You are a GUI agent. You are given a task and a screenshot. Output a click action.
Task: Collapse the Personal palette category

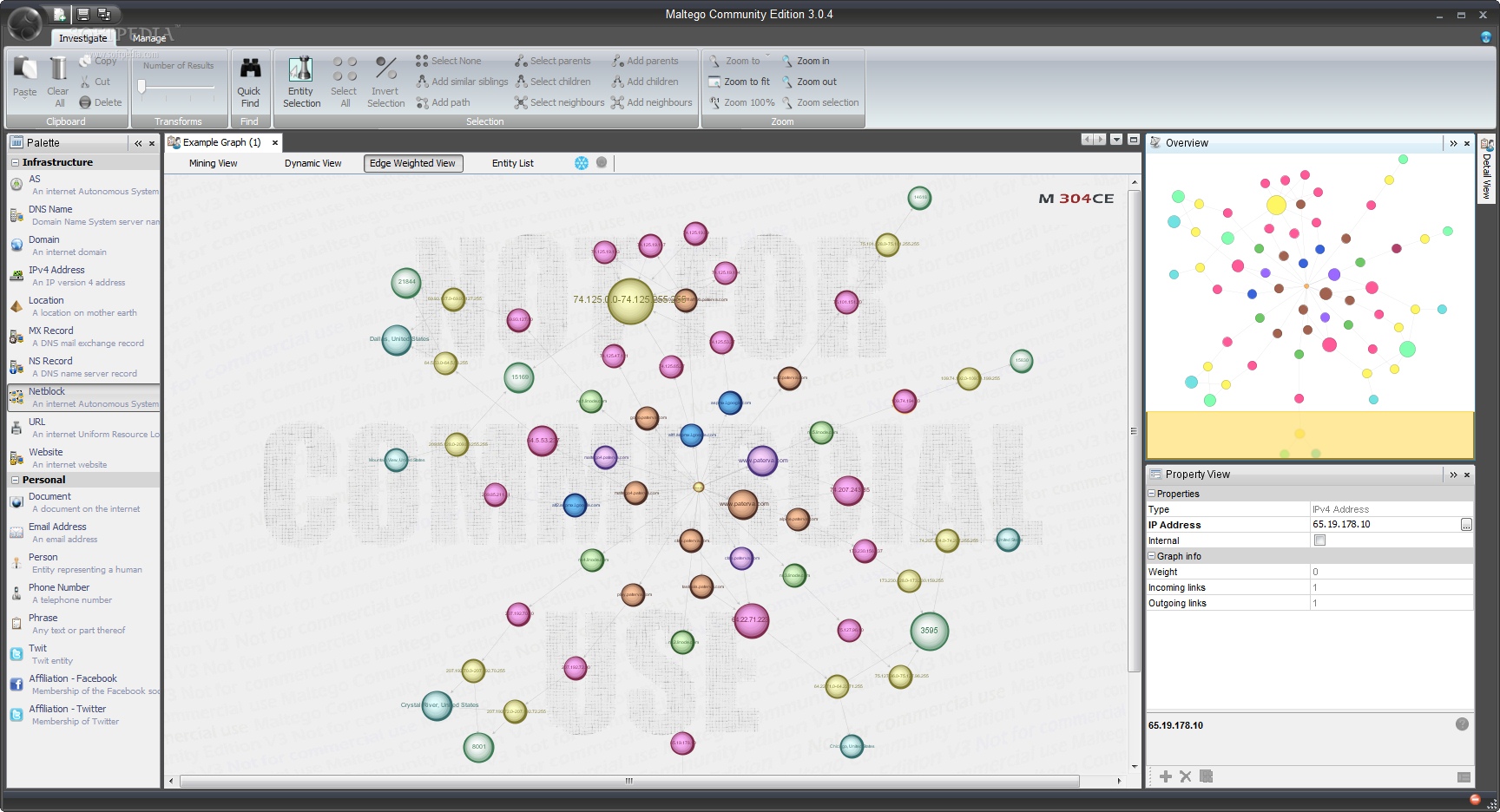[x=15, y=480]
